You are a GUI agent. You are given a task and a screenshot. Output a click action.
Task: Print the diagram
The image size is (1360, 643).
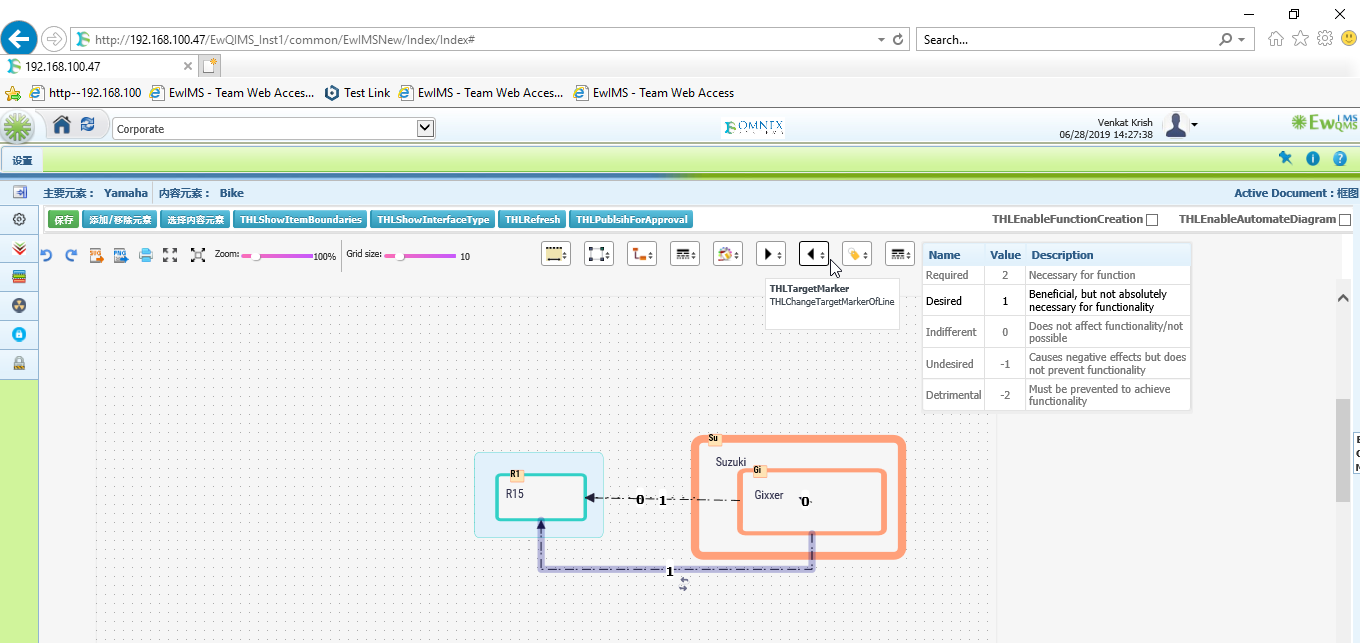pyautogui.click(x=145, y=255)
